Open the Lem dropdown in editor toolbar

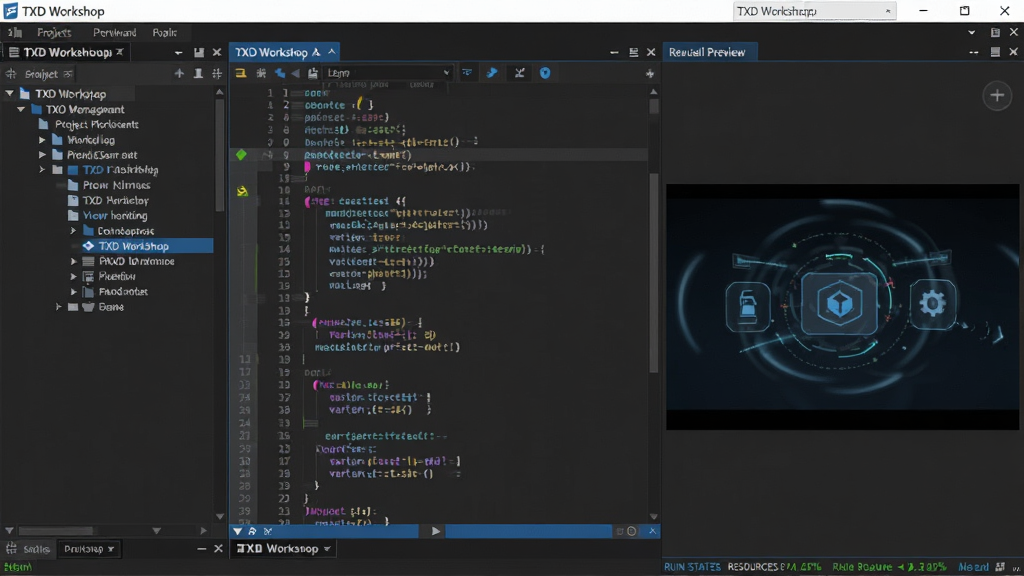pyautogui.click(x=388, y=73)
